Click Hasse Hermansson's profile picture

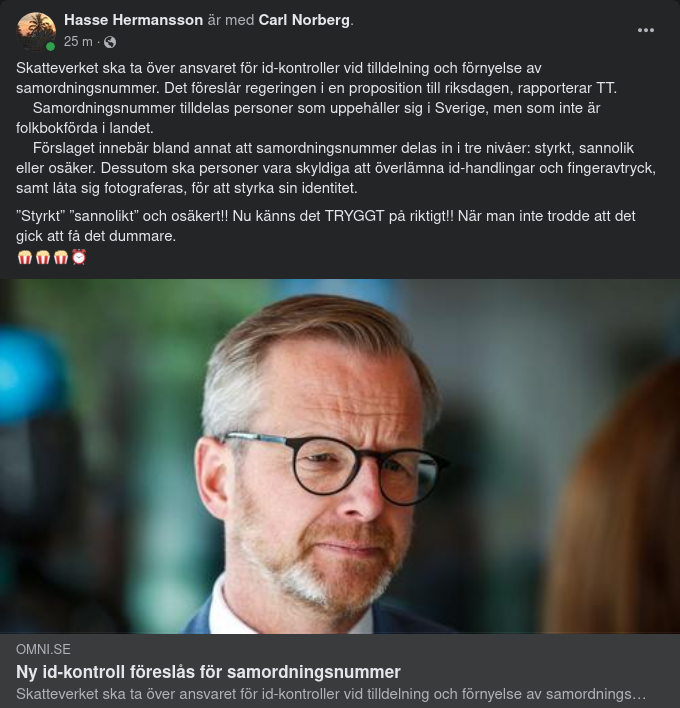(x=36, y=31)
